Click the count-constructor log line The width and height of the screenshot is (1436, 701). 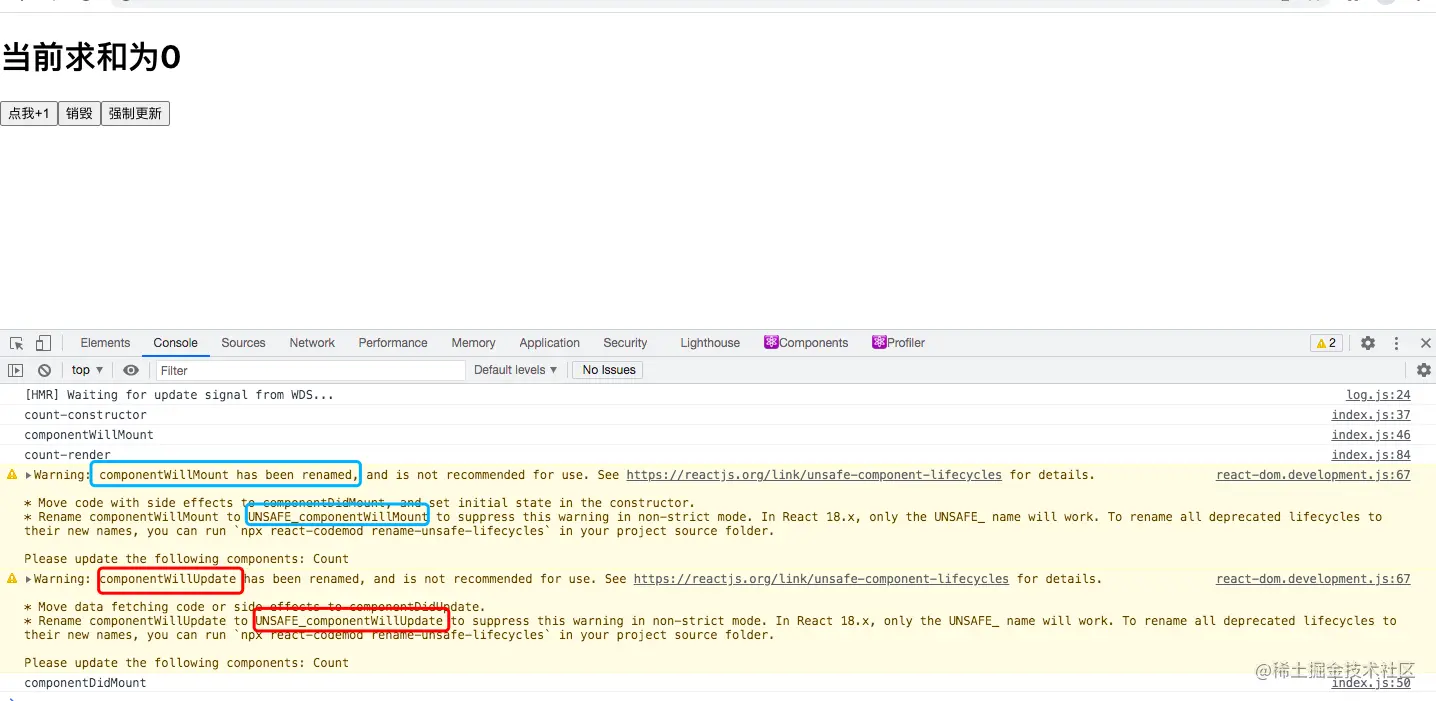point(86,415)
